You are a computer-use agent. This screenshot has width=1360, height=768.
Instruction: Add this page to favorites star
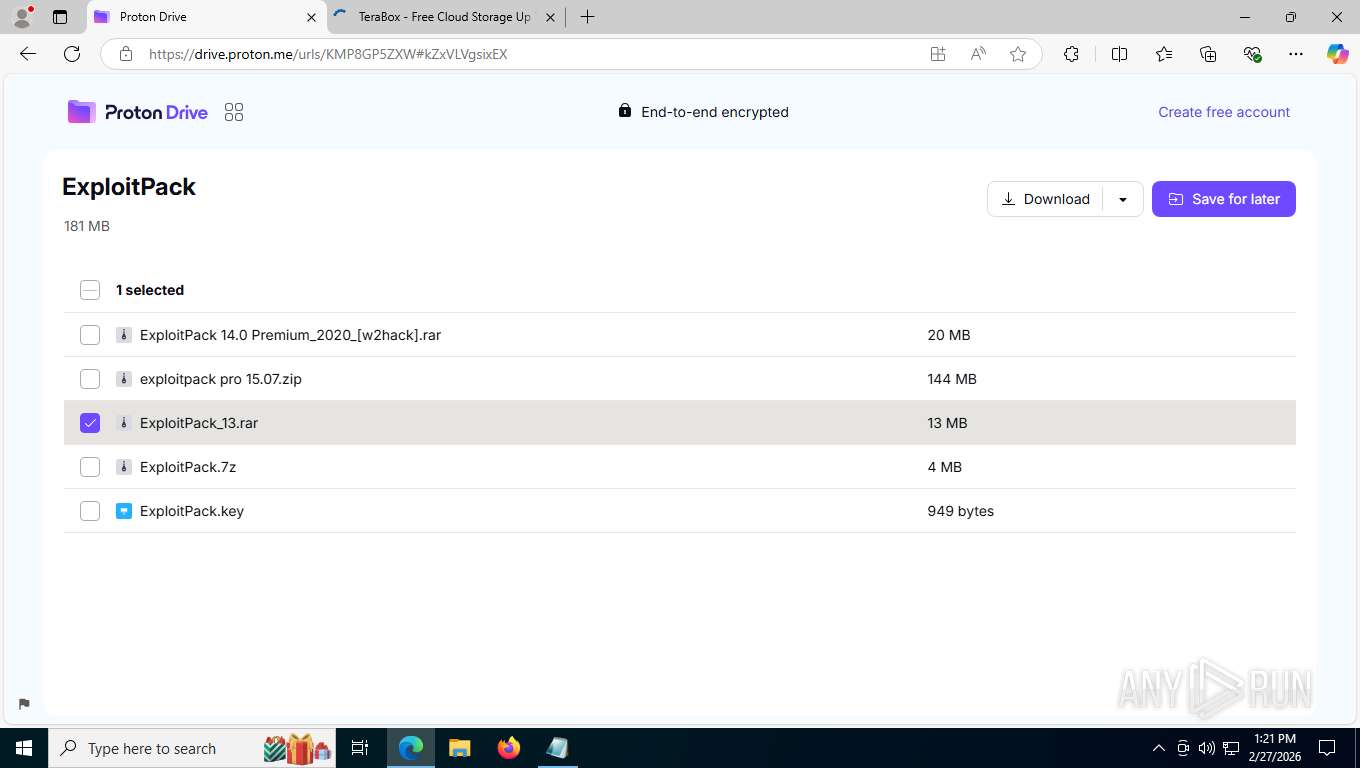point(1018,54)
